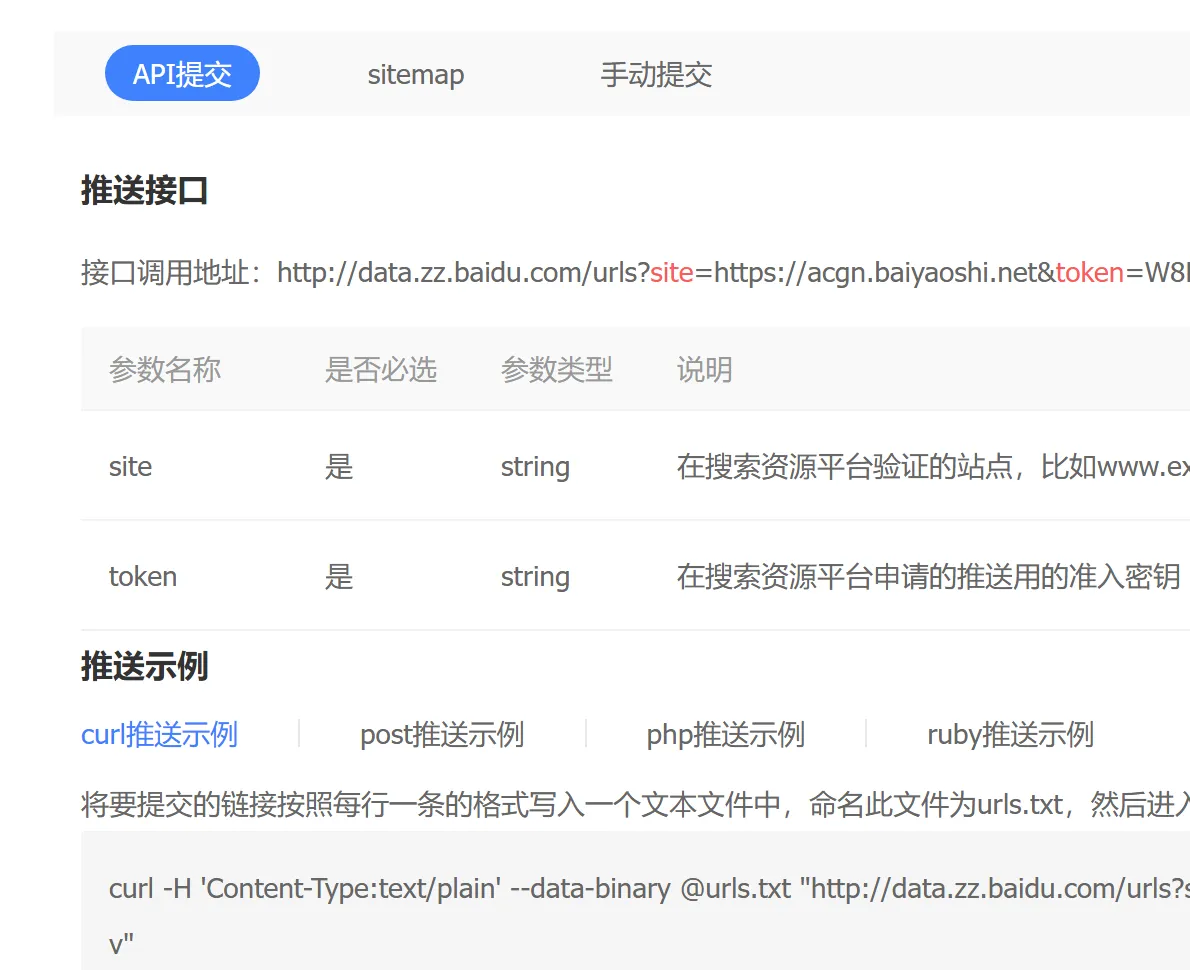The width and height of the screenshot is (1190, 970).
Task: View the php推送示例 example
Action: (726, 734)
